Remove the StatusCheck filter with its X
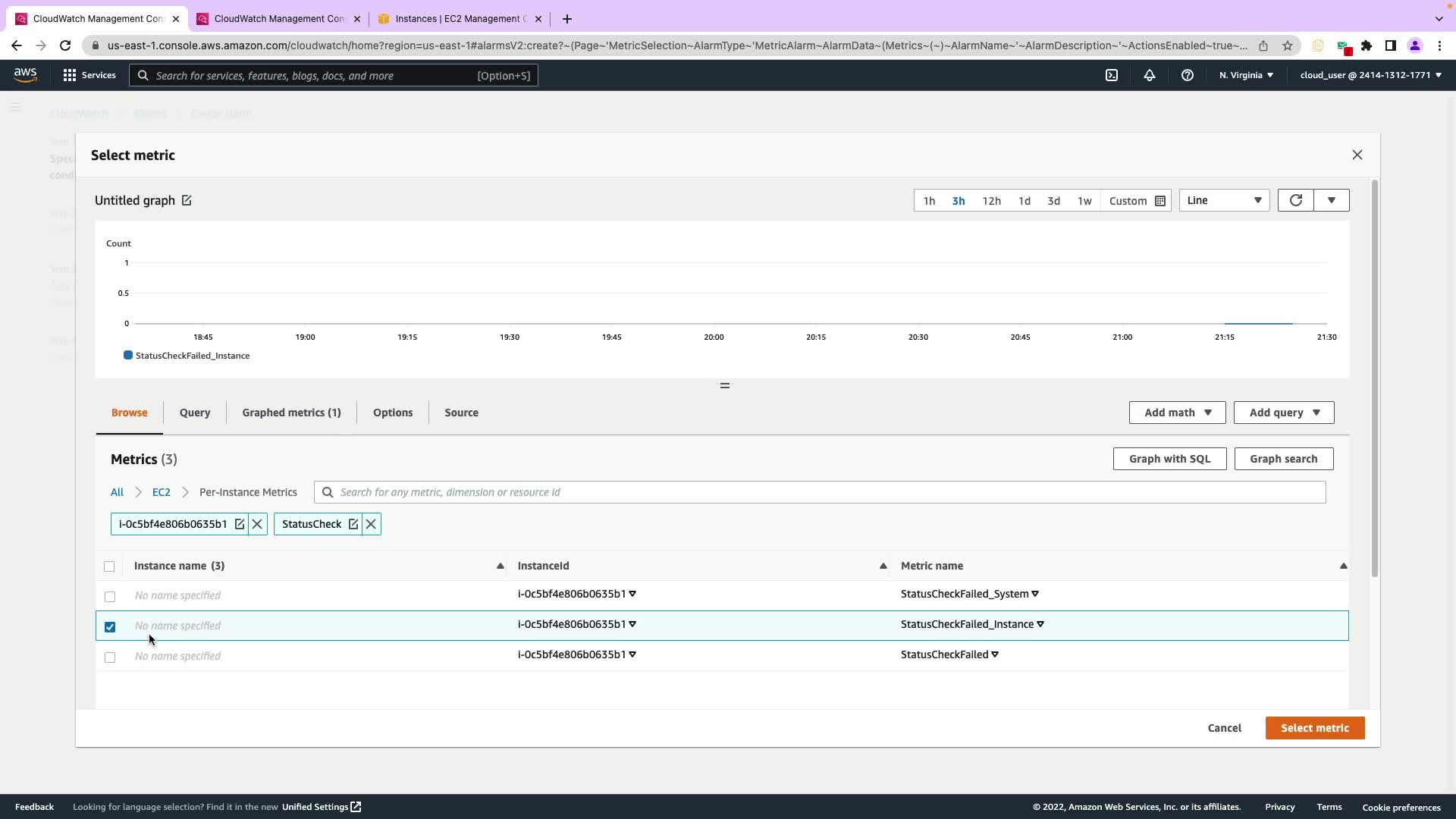This screenshot has height=819, width=1456. tap(371, 524)
